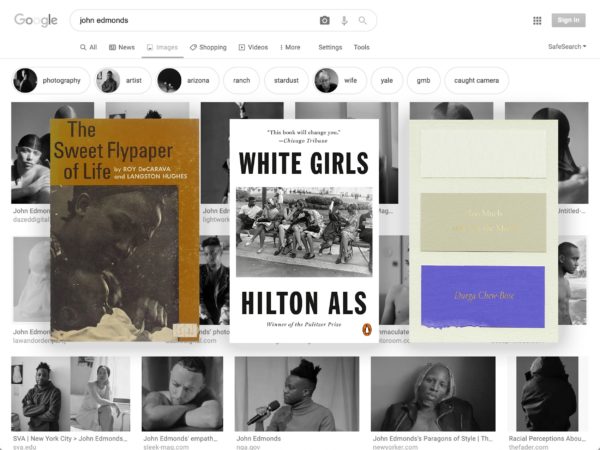The width and height of the screenshot is (600, 450).
Task: Open the Google apps grid
Action: pyautogui.click(x=537, y=21)
